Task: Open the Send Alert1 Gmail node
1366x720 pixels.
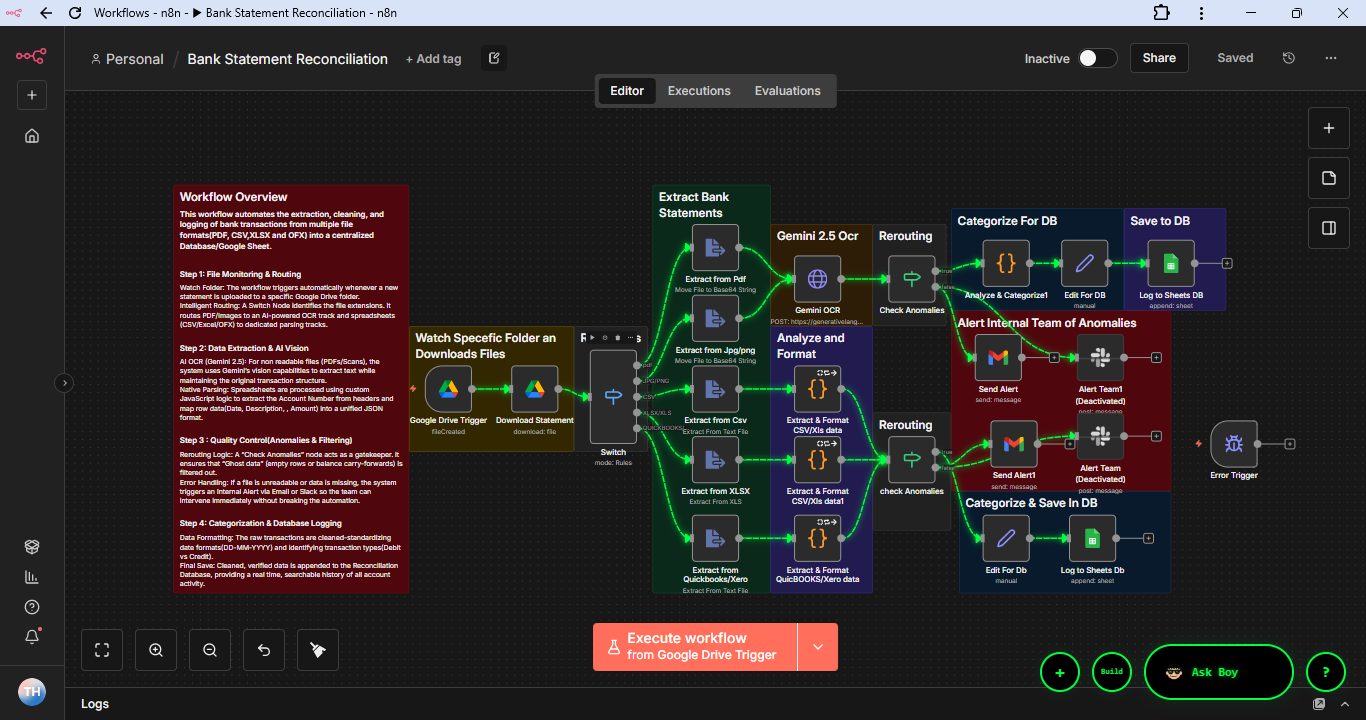Action: point(1014,444)
